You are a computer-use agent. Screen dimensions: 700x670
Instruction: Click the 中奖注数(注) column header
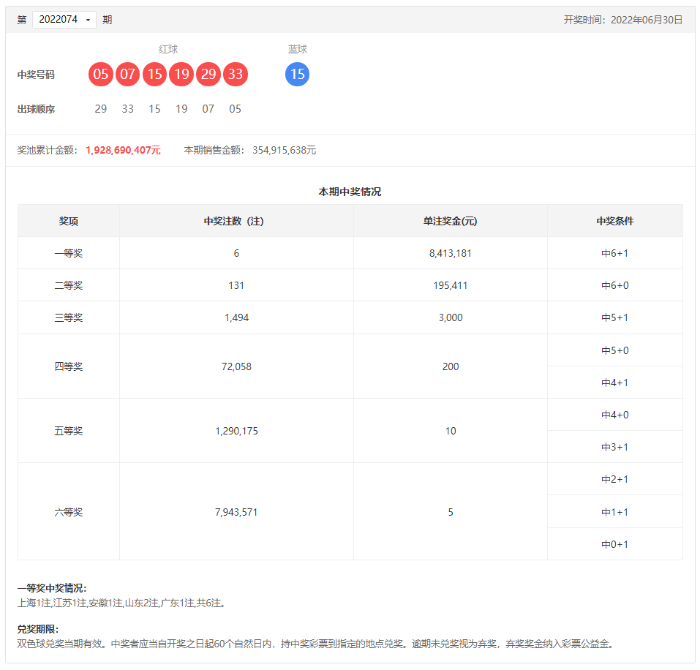point(236,221)
